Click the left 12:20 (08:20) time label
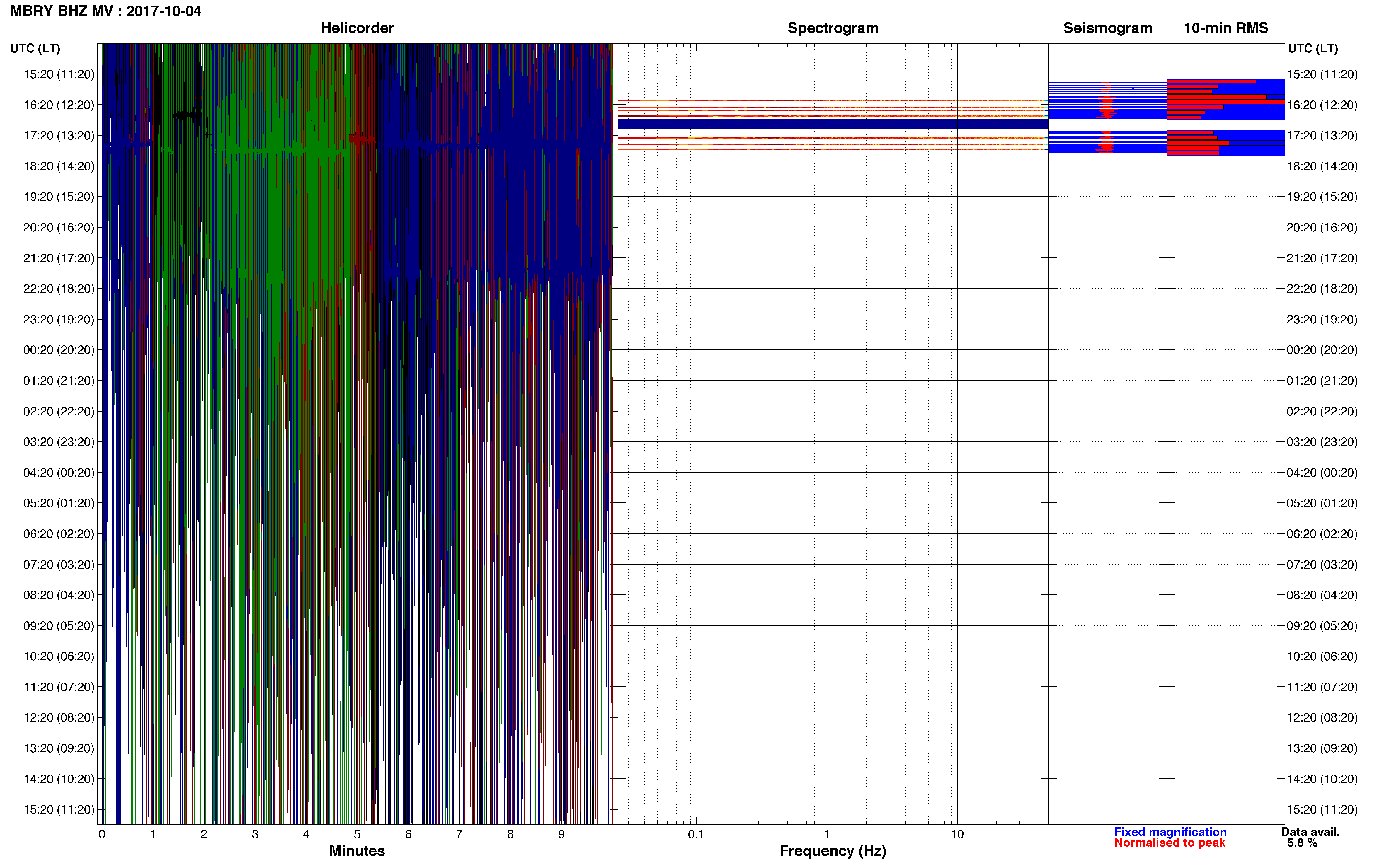The width and height of the screenshot is (1389, 868). [59, 718]
